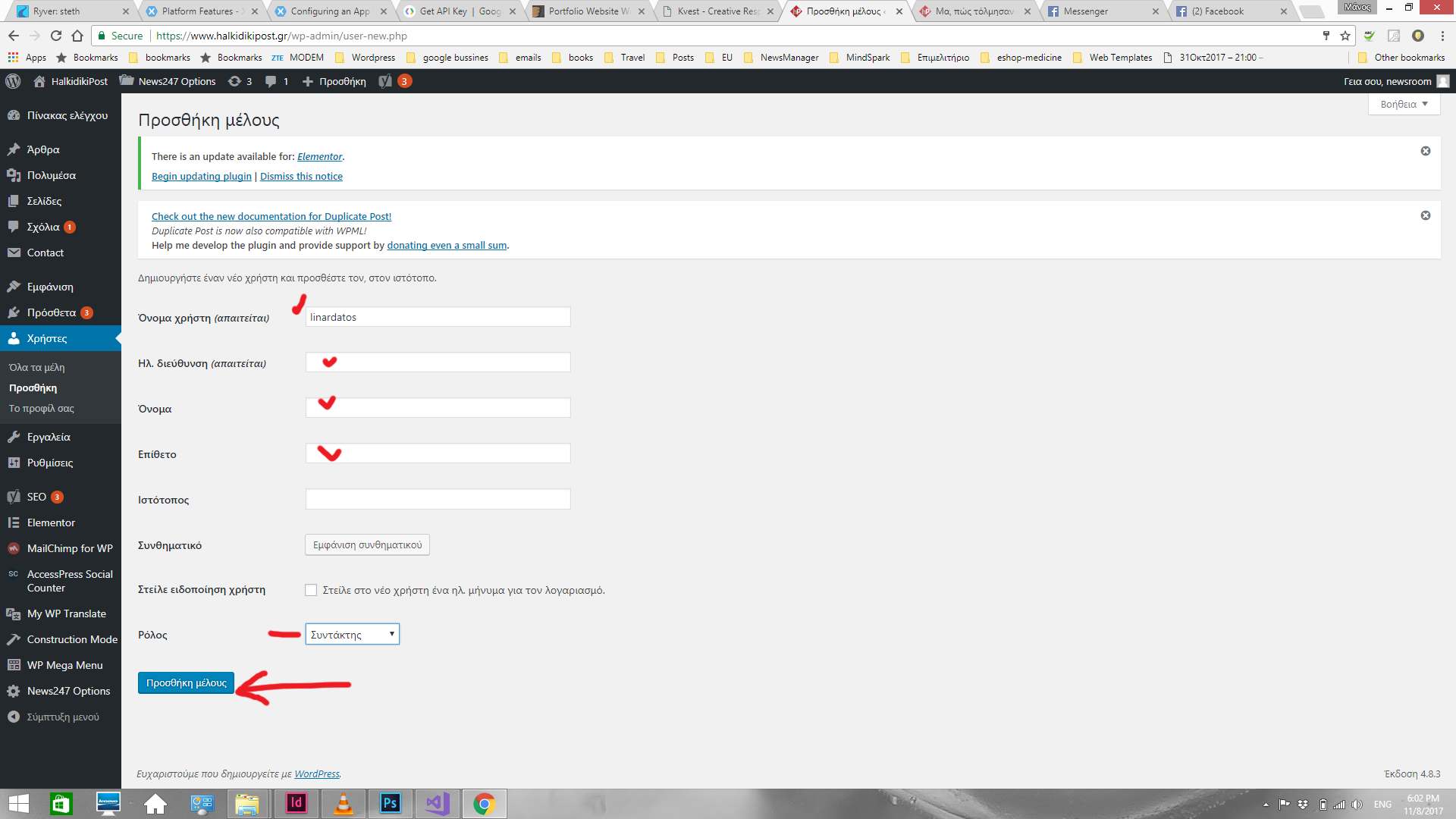Viewport: 1456px width, 819px height.
Task: Dismiss the Elementor update notice
Action: pyautogui.click(x=1426, y=151)
